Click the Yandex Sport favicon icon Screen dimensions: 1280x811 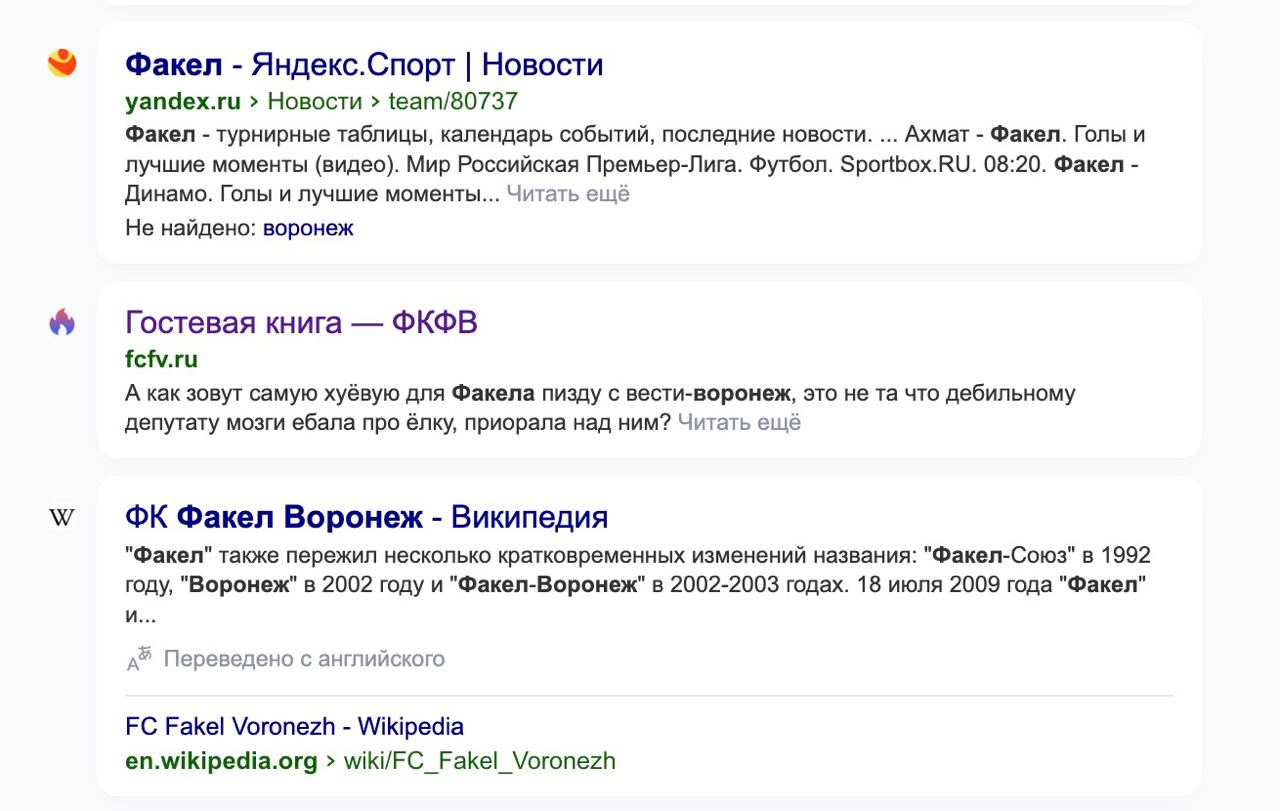coord(62,63)
